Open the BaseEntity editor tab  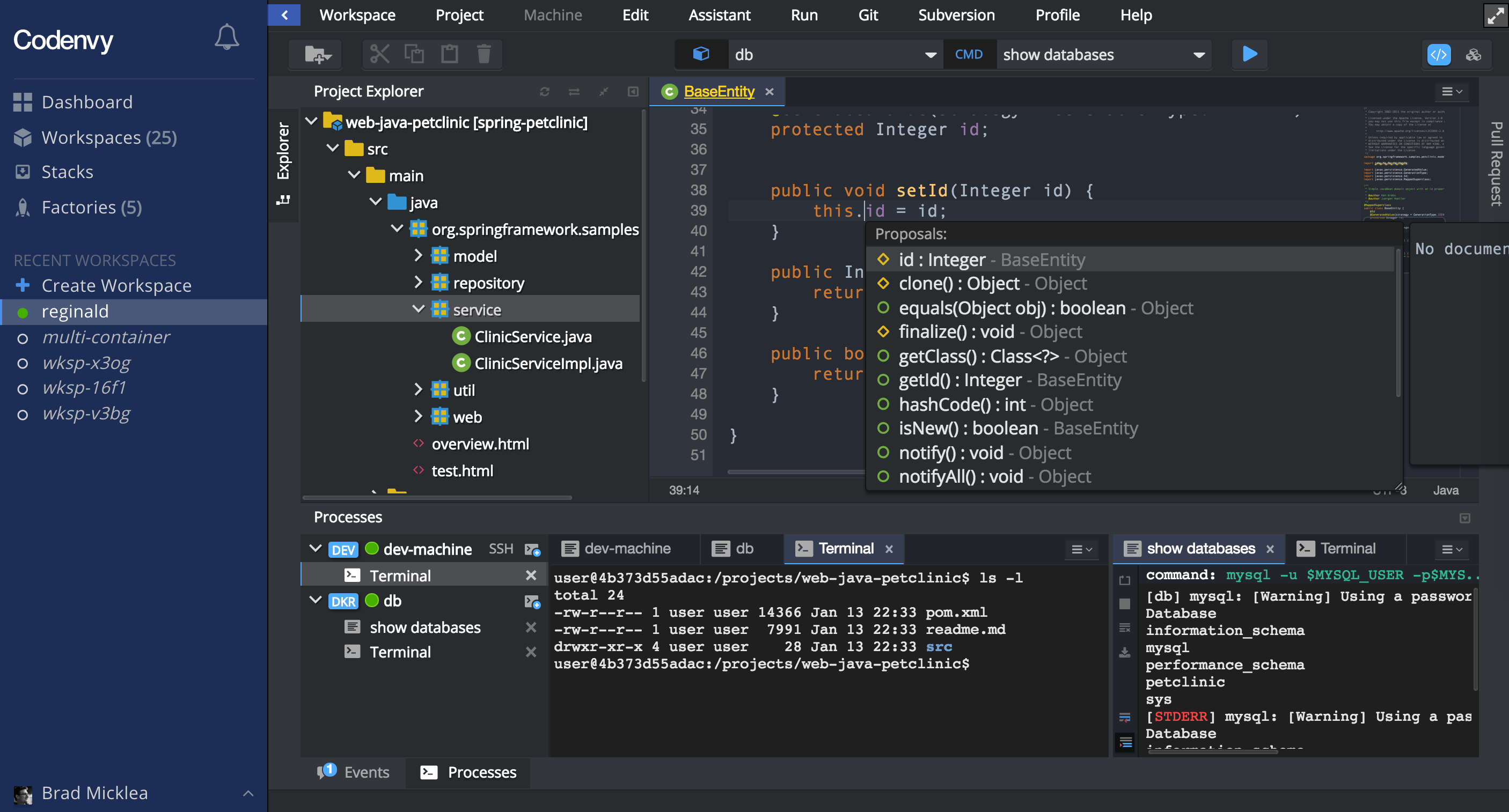[x=720, y=90]
